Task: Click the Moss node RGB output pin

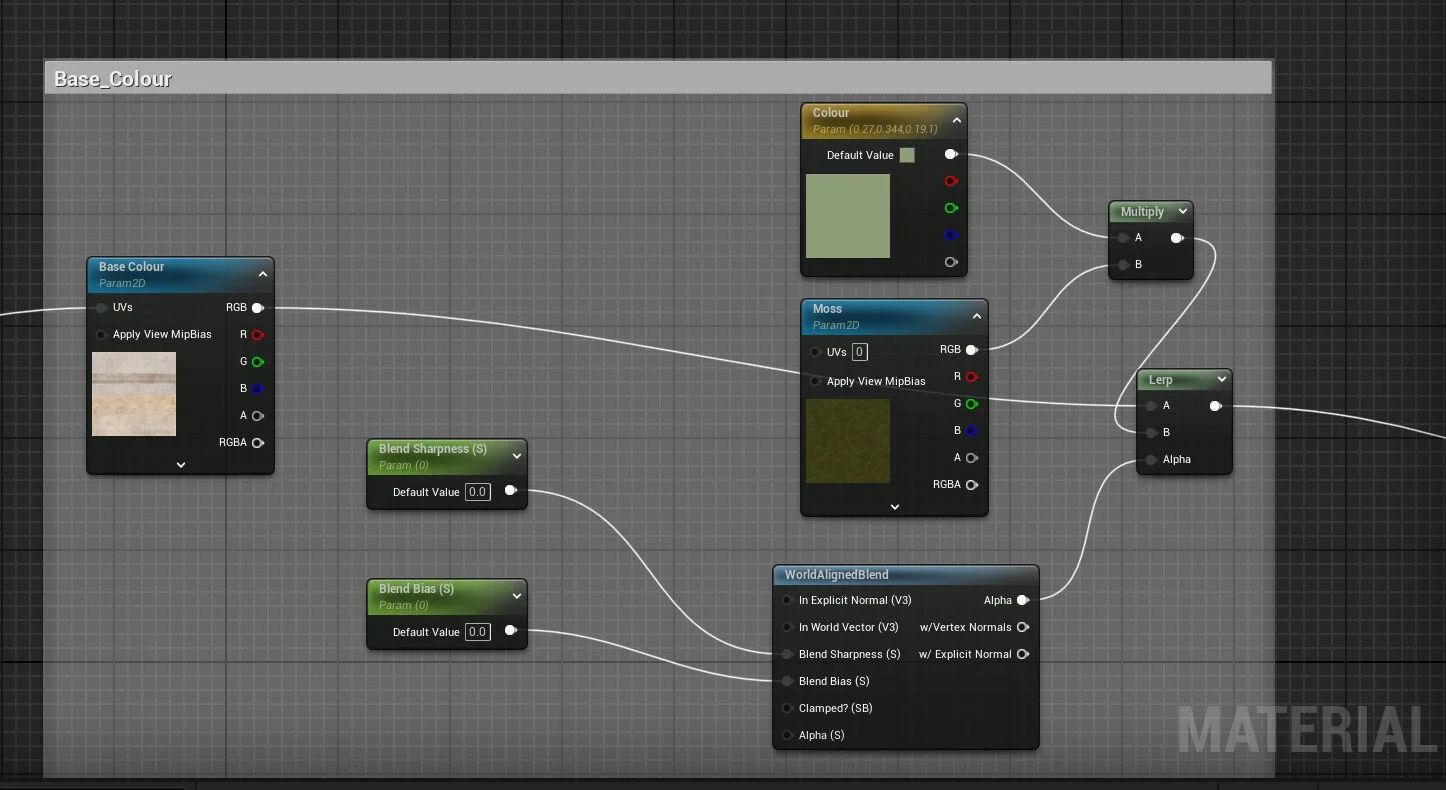Action: (971, 350)
